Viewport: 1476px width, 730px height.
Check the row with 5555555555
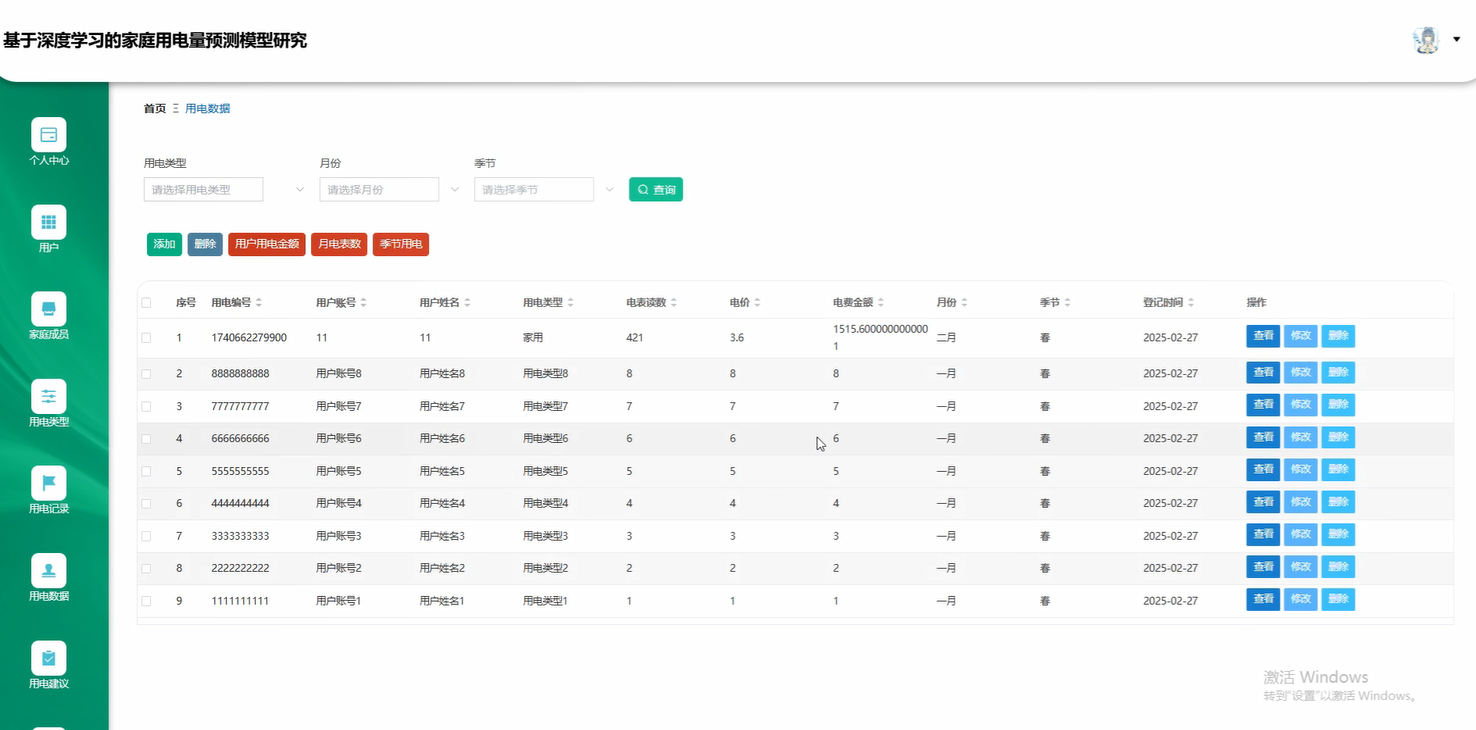(147, 471)
